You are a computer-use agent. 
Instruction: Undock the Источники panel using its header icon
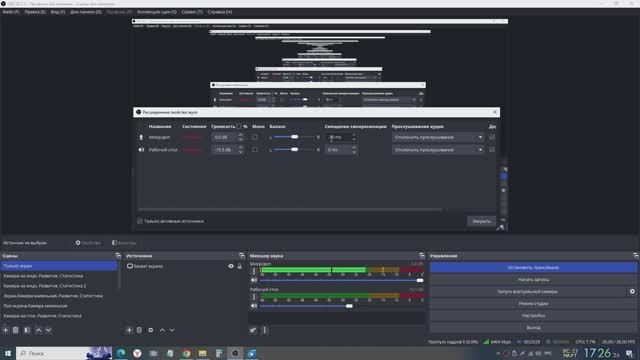click(x=242, y=256)
